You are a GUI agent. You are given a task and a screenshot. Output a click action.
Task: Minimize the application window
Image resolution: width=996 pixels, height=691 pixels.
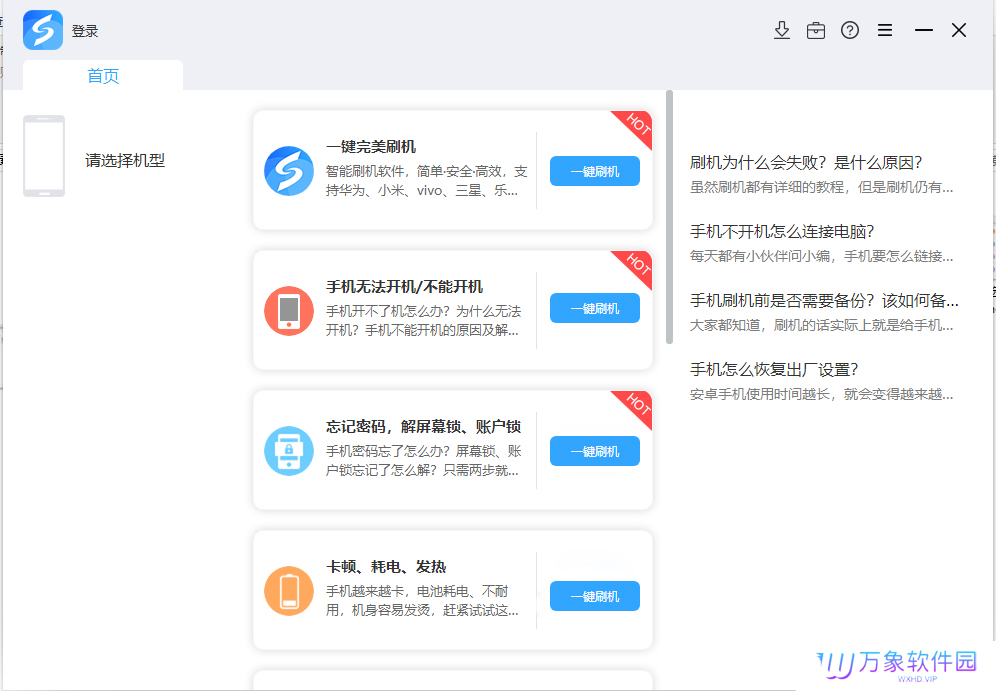coord(924,30)
